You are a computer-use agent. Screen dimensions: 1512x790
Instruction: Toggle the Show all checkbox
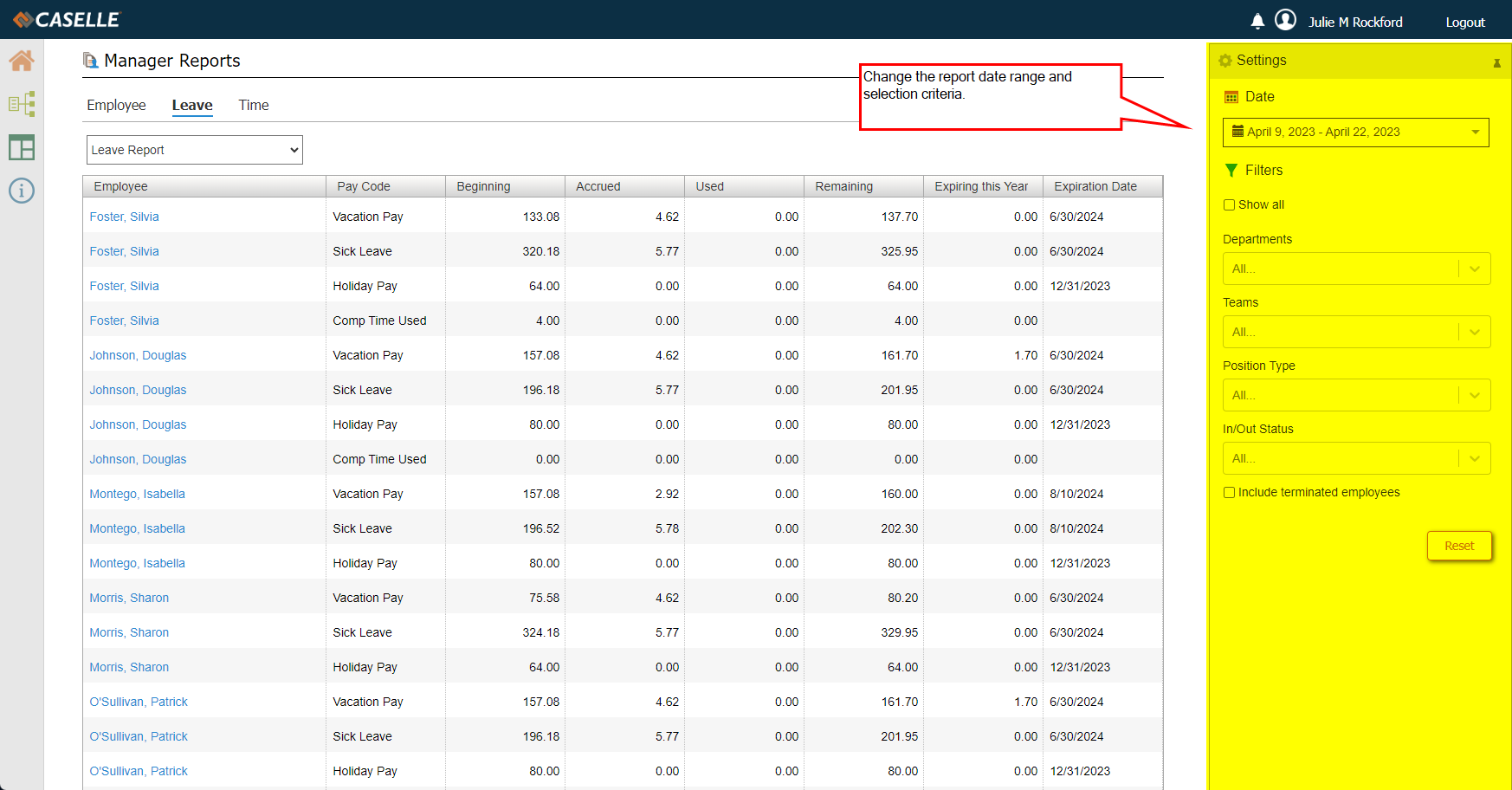coord(1229,205)
